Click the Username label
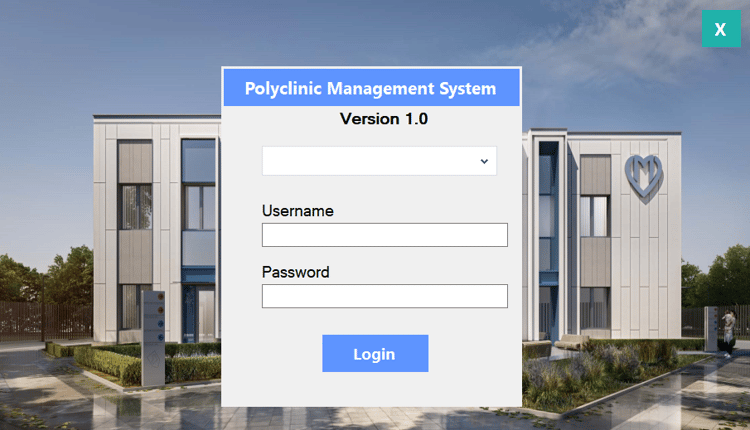The image size is (750, 430). [x=298, y=211]
